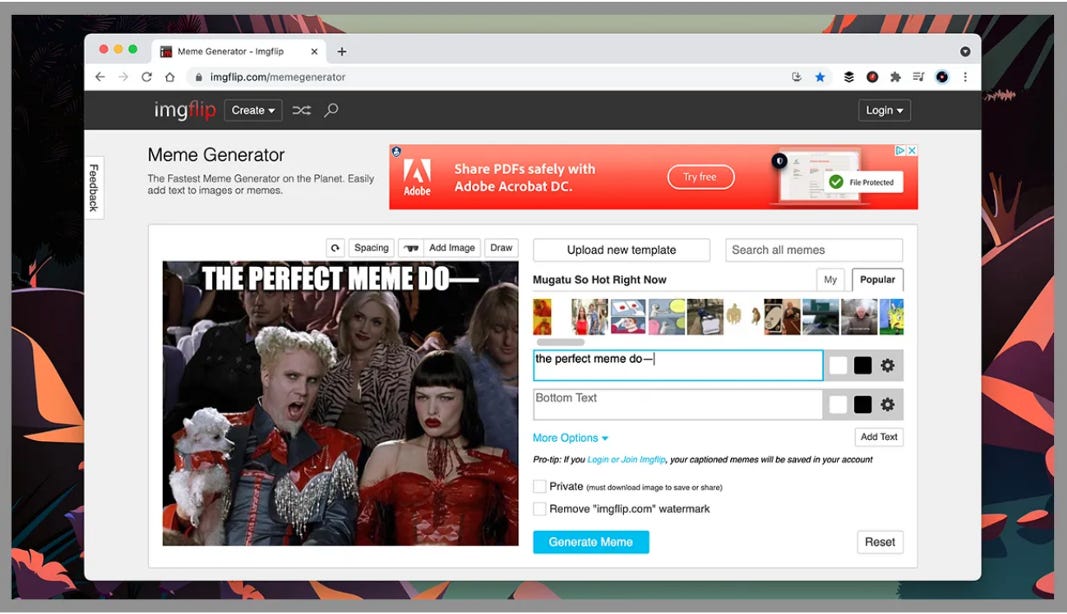Check the Private checkbox
The image size is (1067, 614).
540,486
